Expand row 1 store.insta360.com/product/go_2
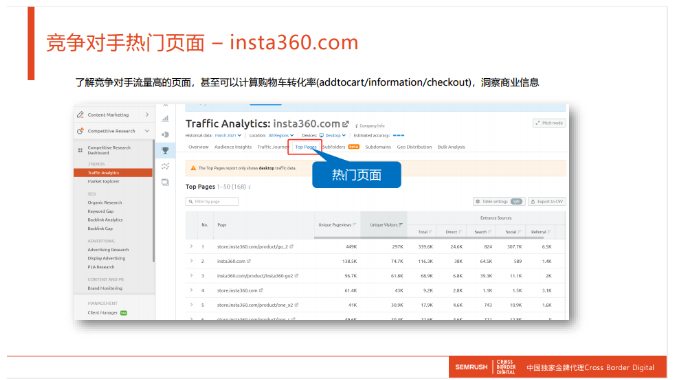Image resolution: width=677 pixels, height=380 pixels. point(191,247)
